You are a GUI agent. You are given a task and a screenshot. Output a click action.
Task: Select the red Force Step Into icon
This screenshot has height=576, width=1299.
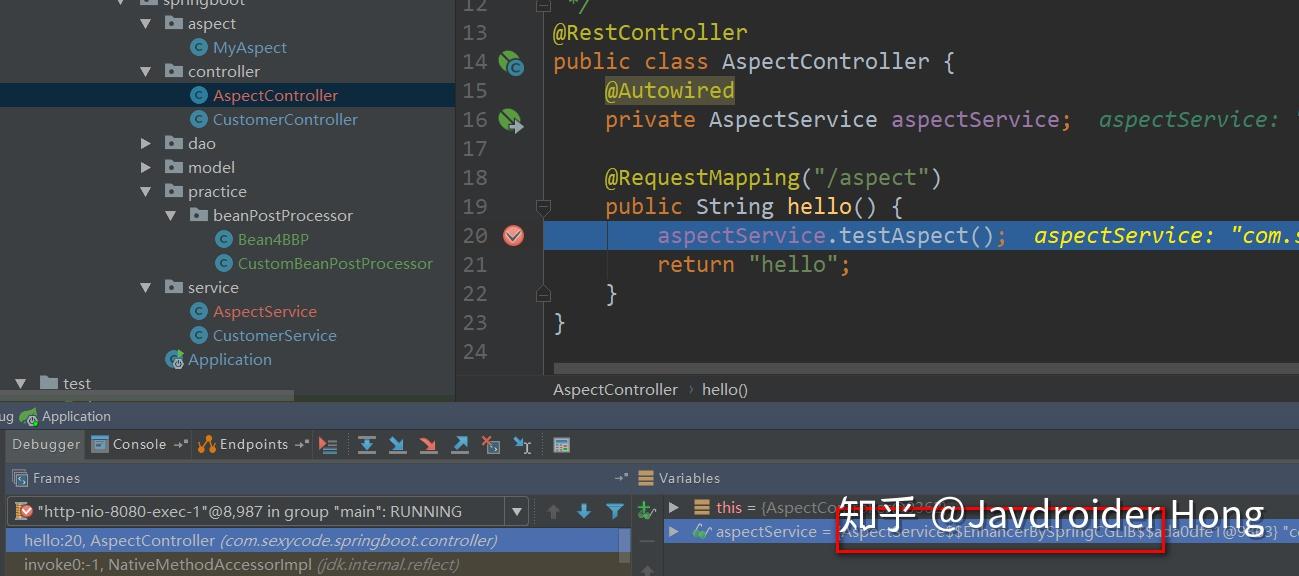tap(429, 444)
